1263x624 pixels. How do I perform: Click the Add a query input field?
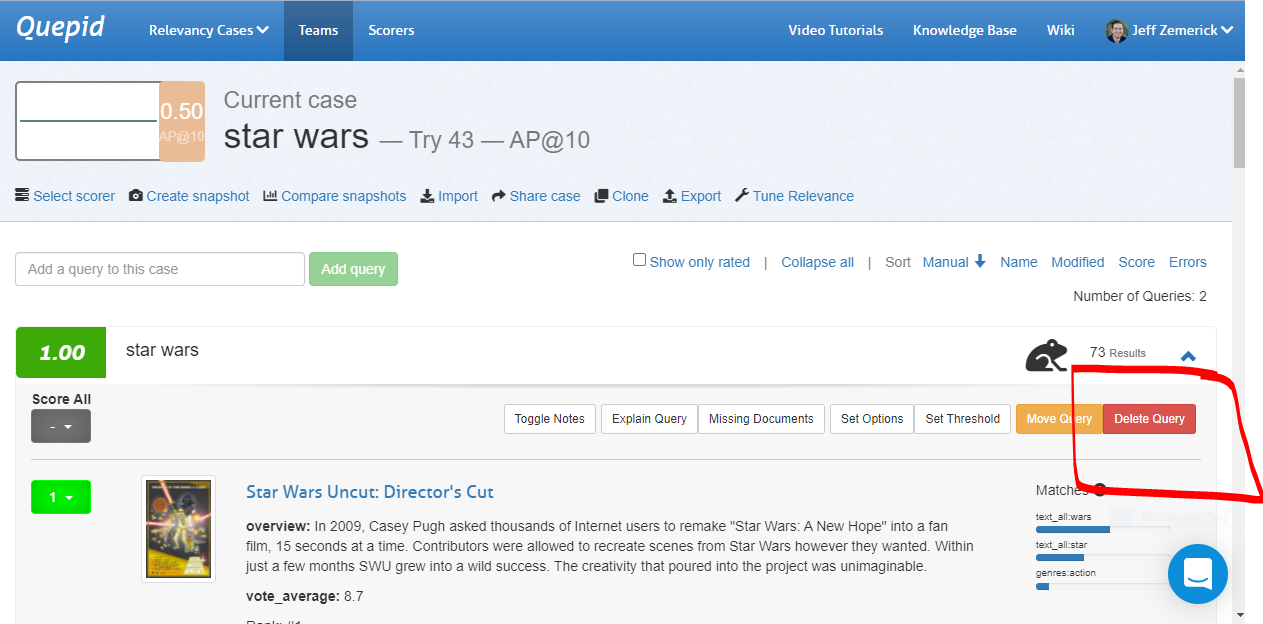pyautogui.click(x=160, y=269)
